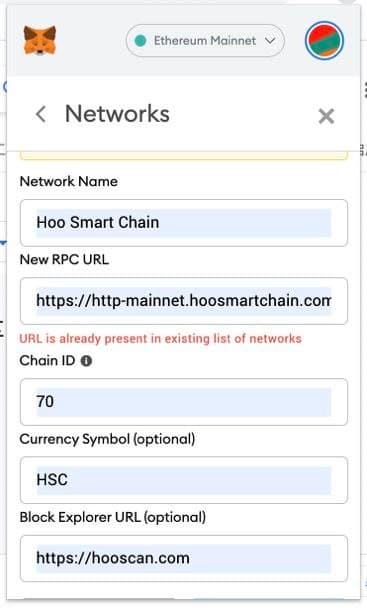Click the Block Explorer URL (optional) label

click(113, 517)
